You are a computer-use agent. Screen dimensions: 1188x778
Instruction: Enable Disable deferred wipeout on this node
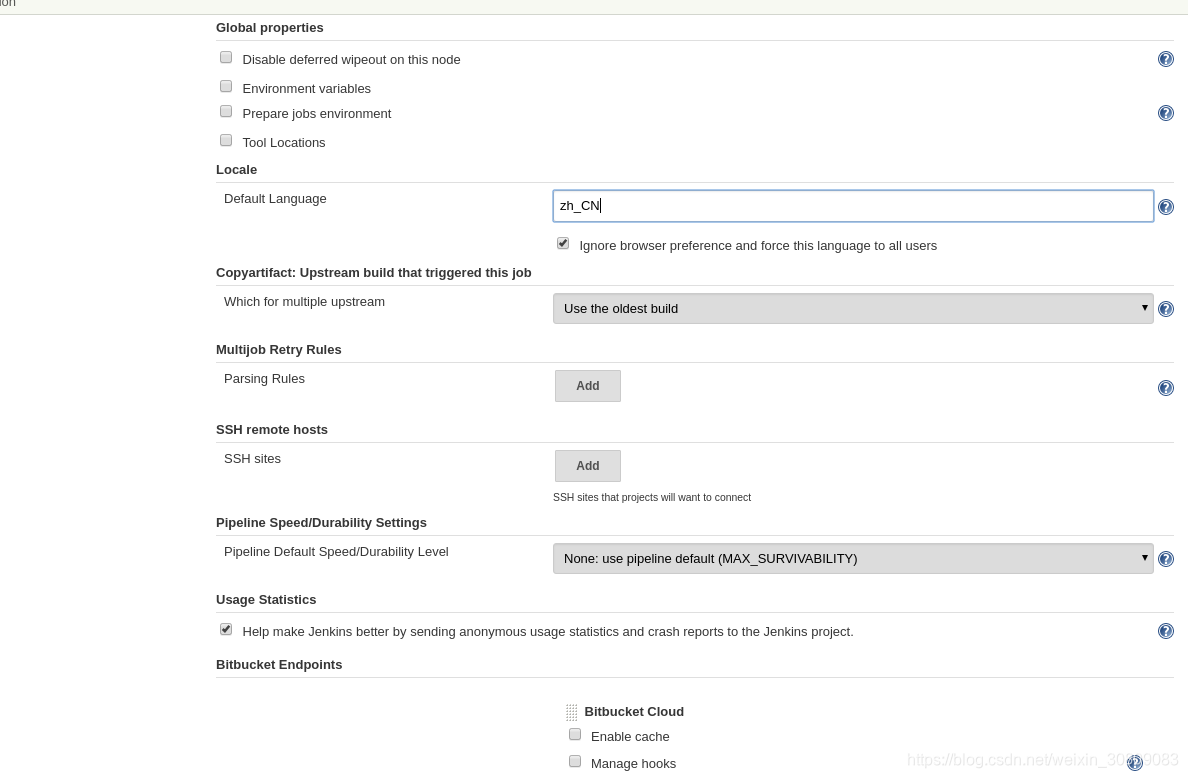[x=226, y=58]
